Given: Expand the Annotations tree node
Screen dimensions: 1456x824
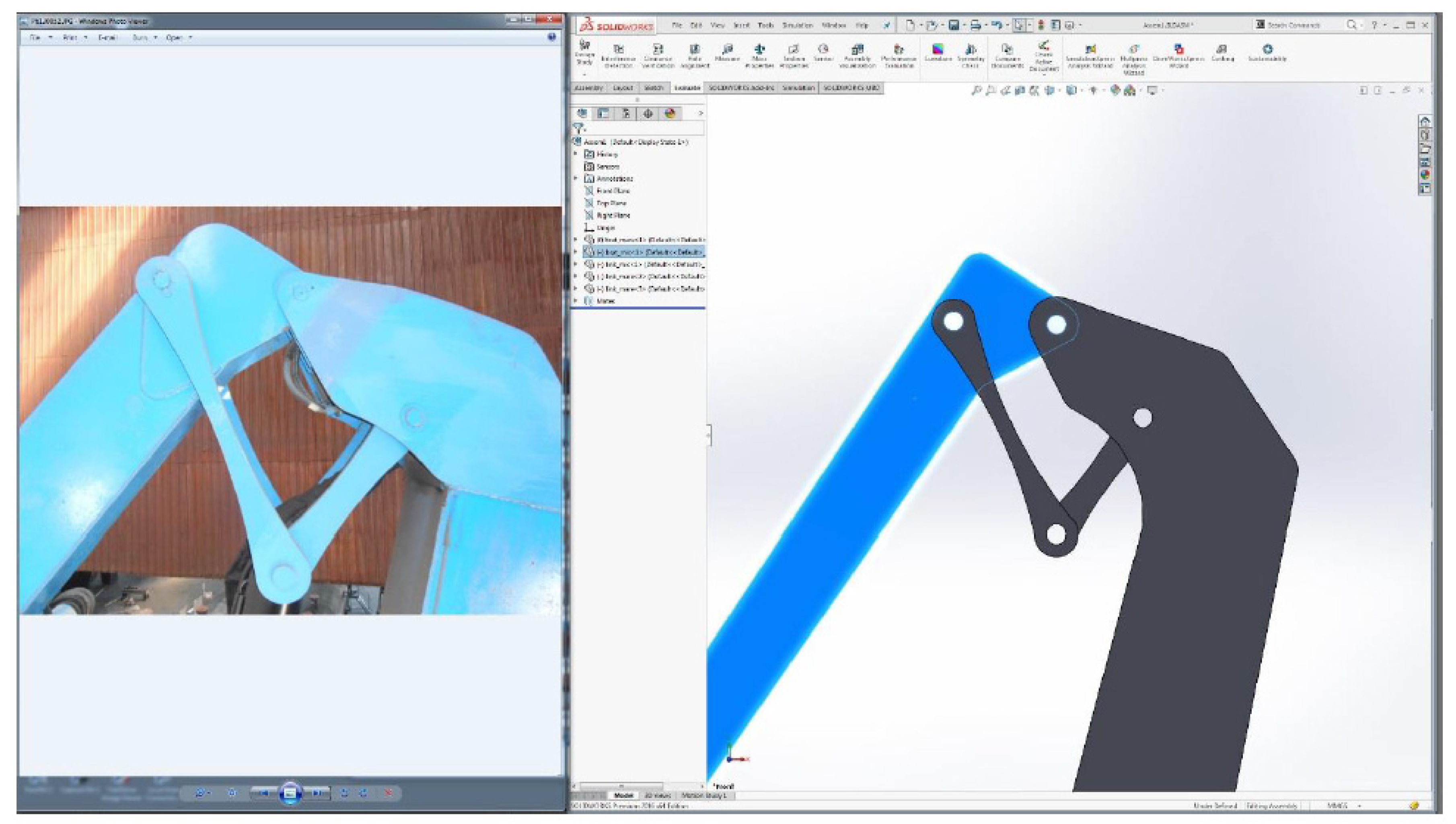Looking at the screenshot, I should click(576, 178).
